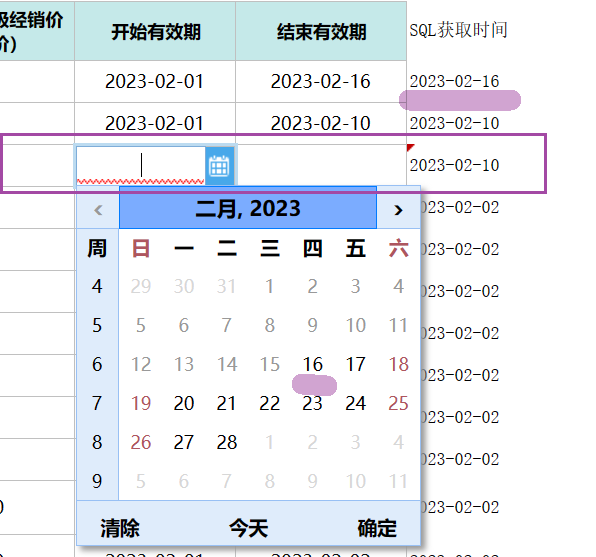Viewport: 596px width, 557px height.
Task: Select February 17 in calendar
Action: [355, 364]
